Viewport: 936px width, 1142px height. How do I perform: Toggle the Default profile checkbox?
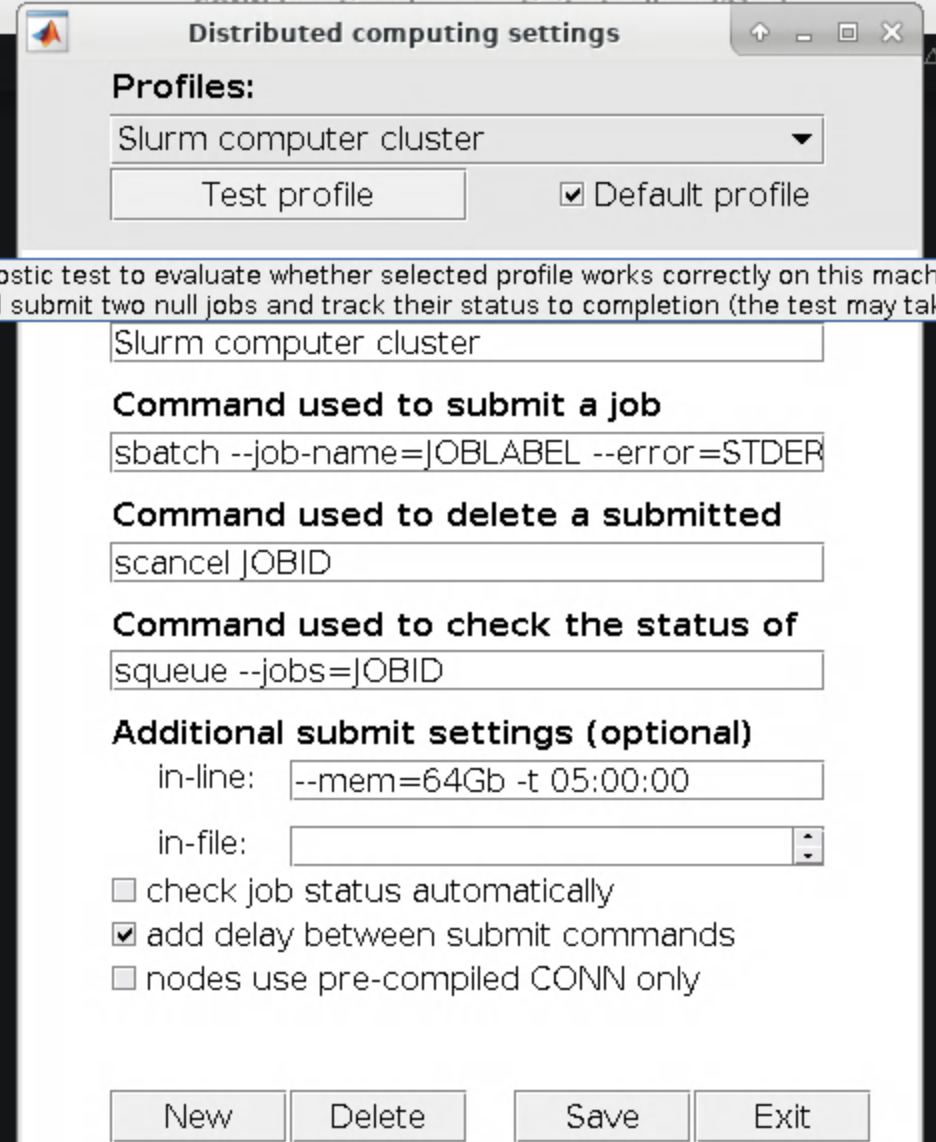click(x=571, y=195)
